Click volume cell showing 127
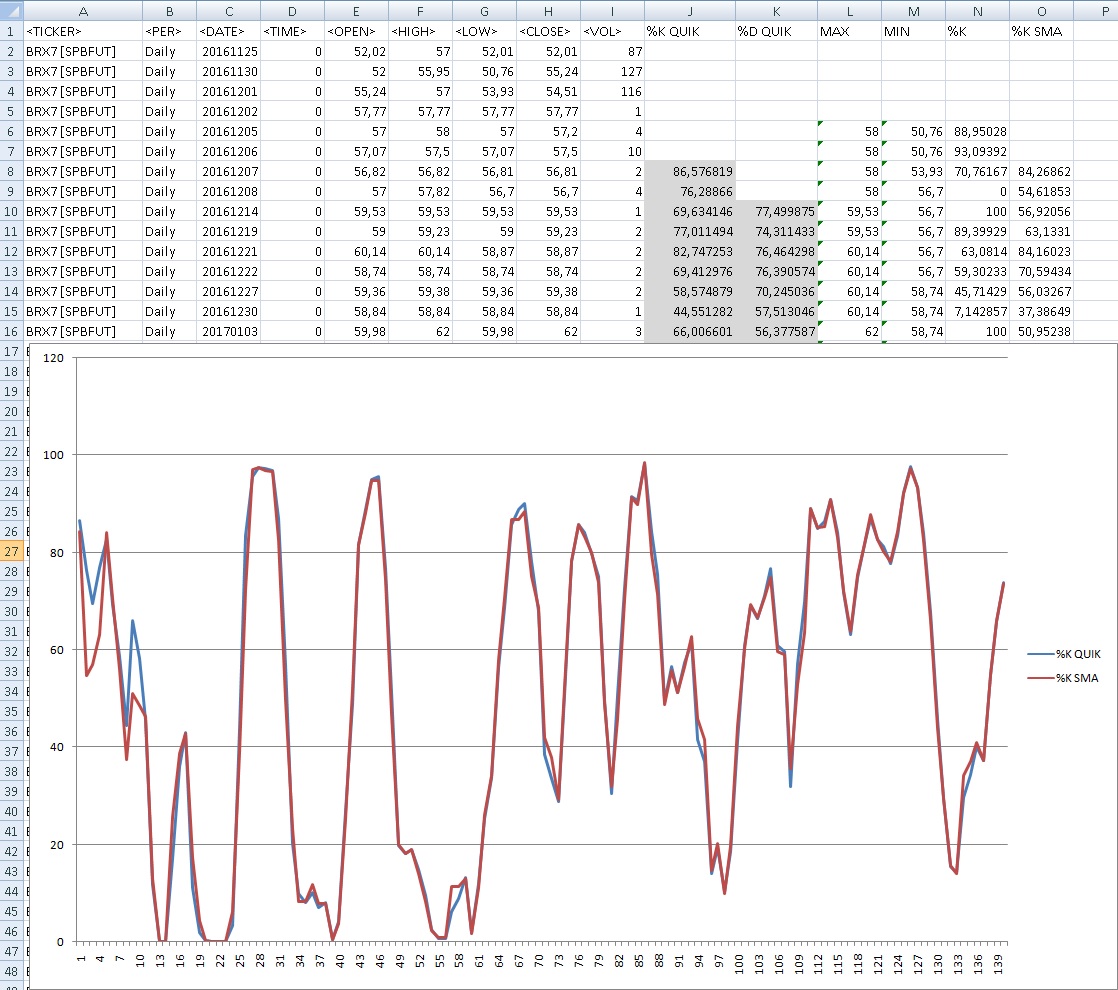 (612, 71)
